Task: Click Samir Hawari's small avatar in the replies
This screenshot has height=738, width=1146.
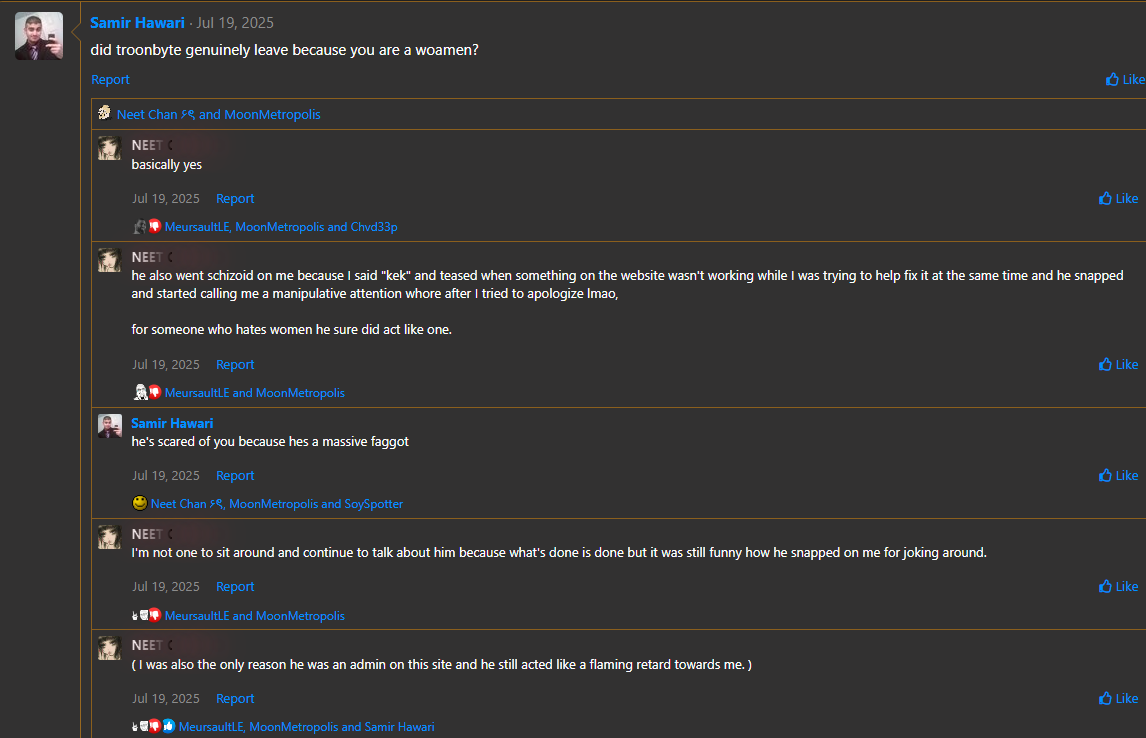Action: click(110, 426)
